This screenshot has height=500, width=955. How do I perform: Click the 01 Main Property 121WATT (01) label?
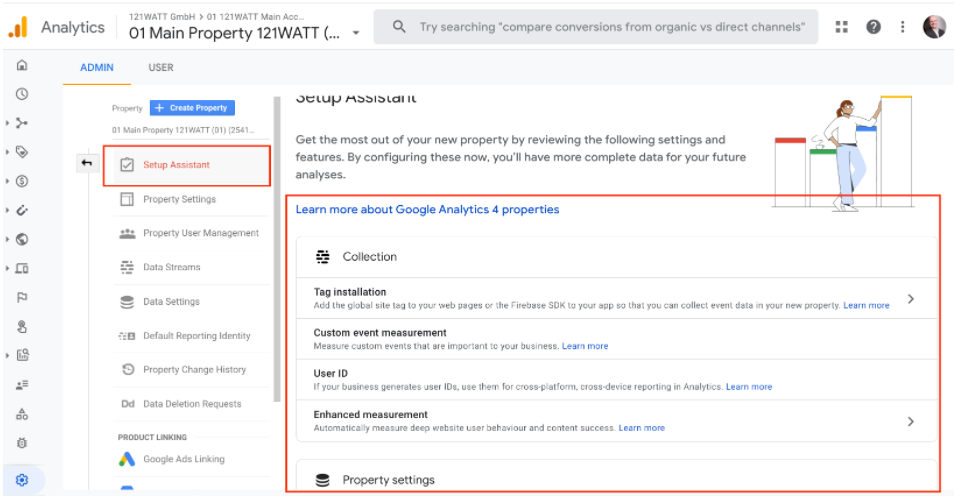click(183, 130)
